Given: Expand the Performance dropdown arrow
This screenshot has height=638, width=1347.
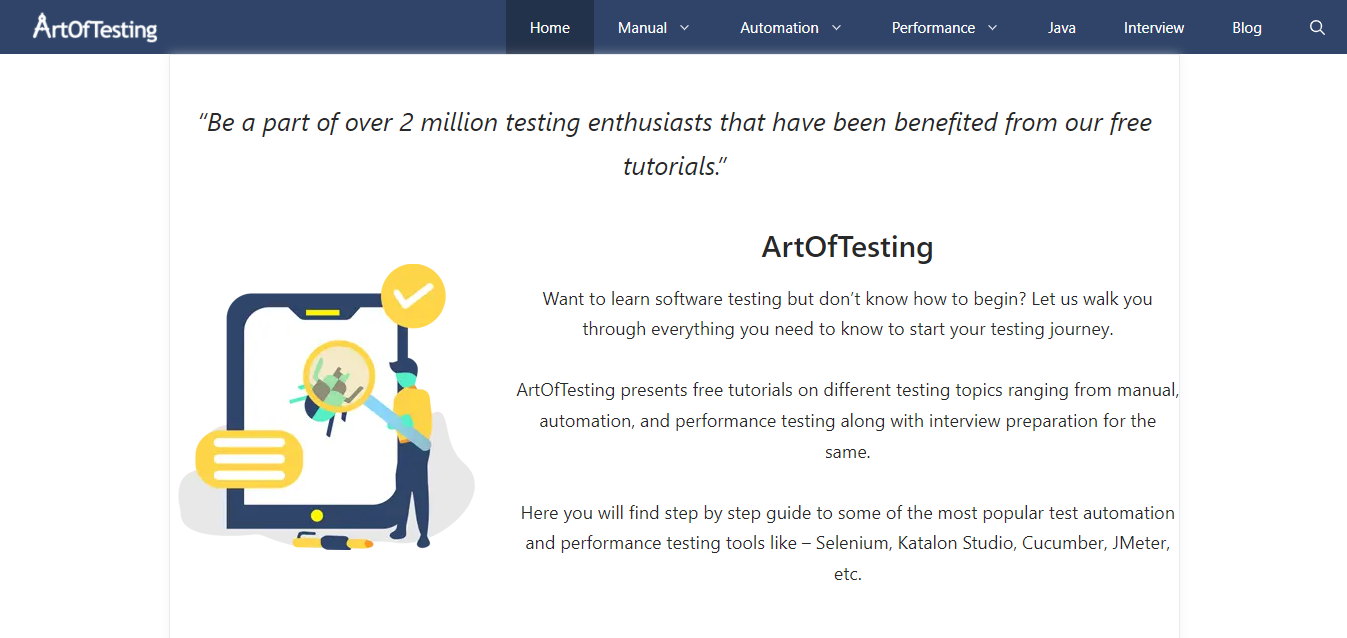Looking at the screenshot, I should point(992,27).
